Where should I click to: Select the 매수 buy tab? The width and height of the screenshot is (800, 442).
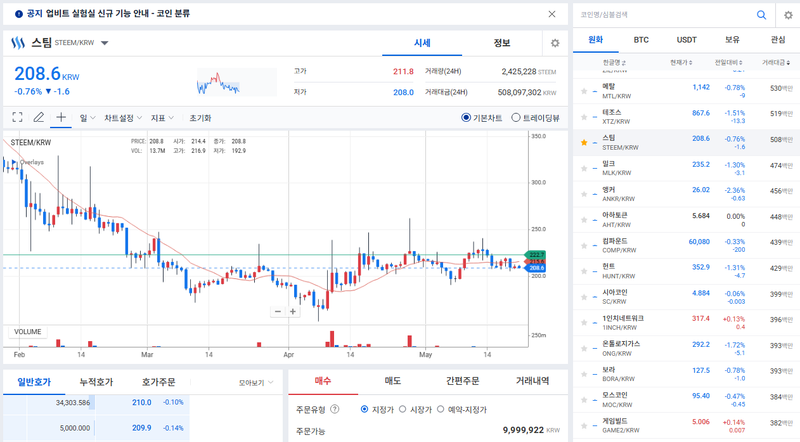pos(323,381)
